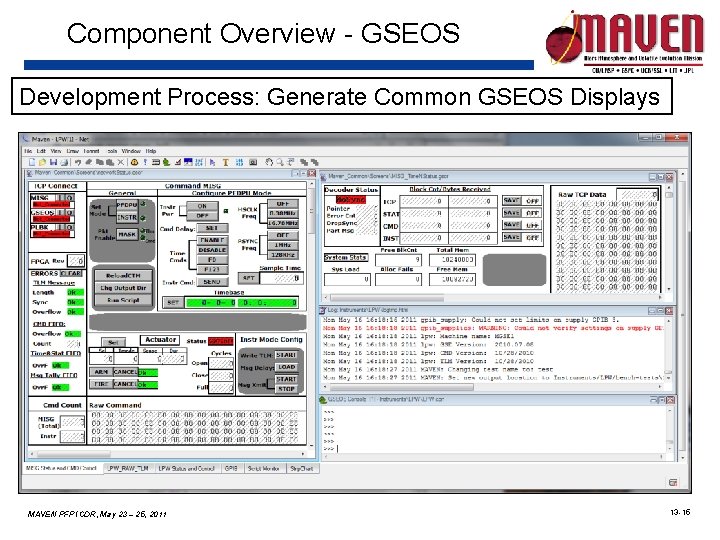Click the green figure toolbar icon
720x540 pixels.
pyautogui.click(x=166, y=162)
